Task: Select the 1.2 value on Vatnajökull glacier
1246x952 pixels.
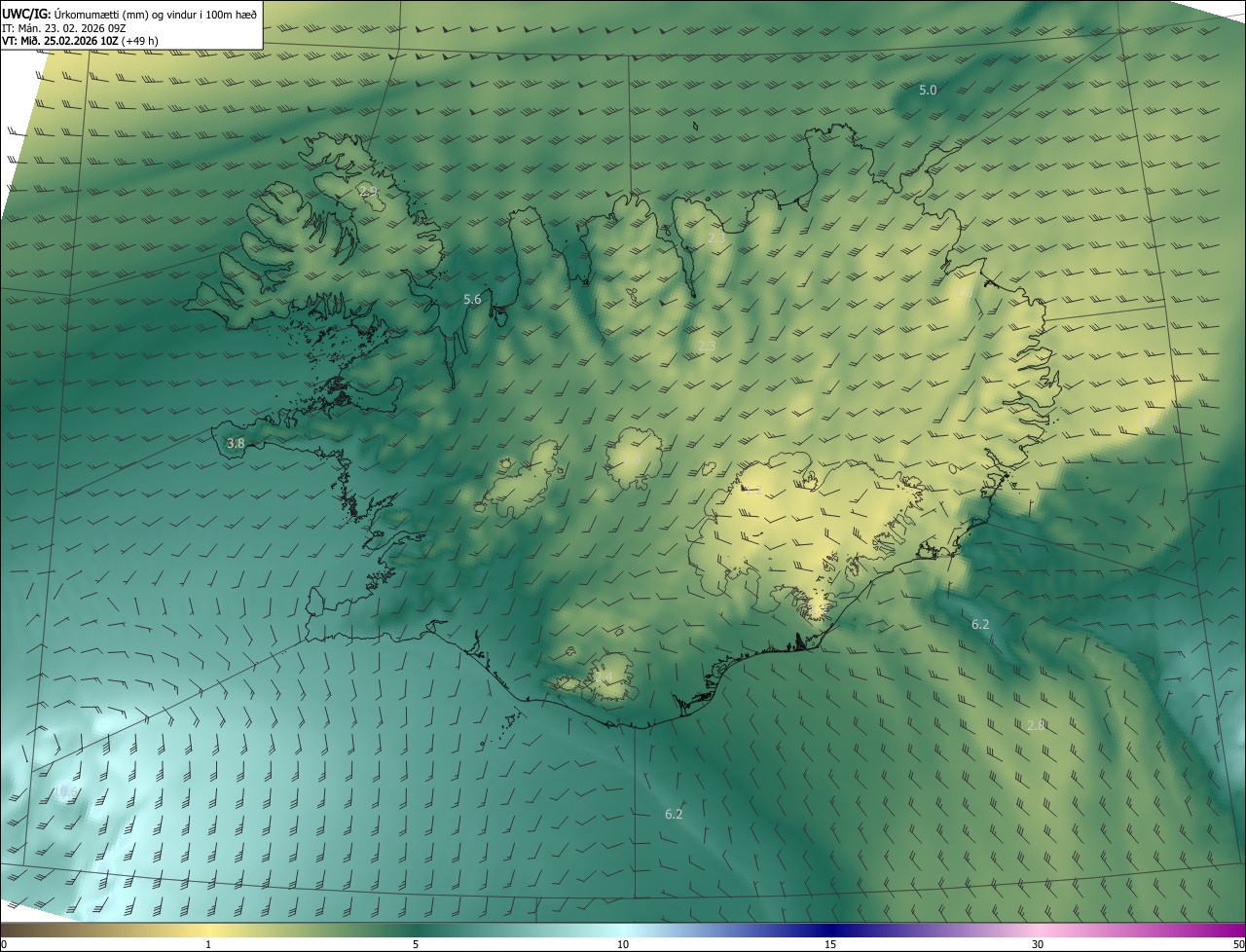Action: point(752,491)
